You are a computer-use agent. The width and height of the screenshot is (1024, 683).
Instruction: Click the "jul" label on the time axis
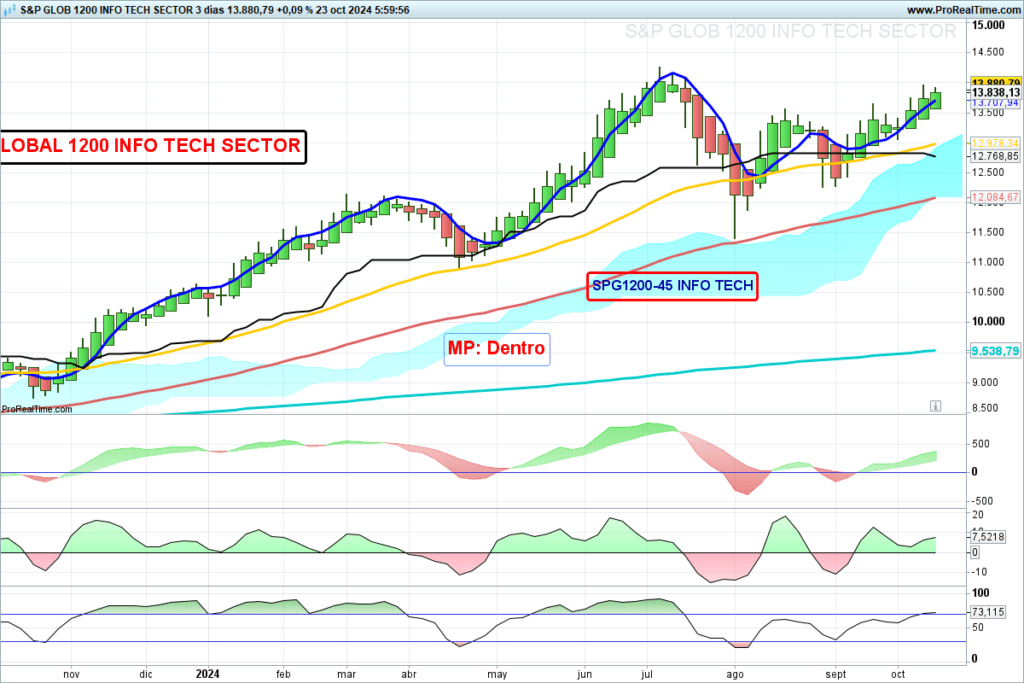tap(647, 674)
